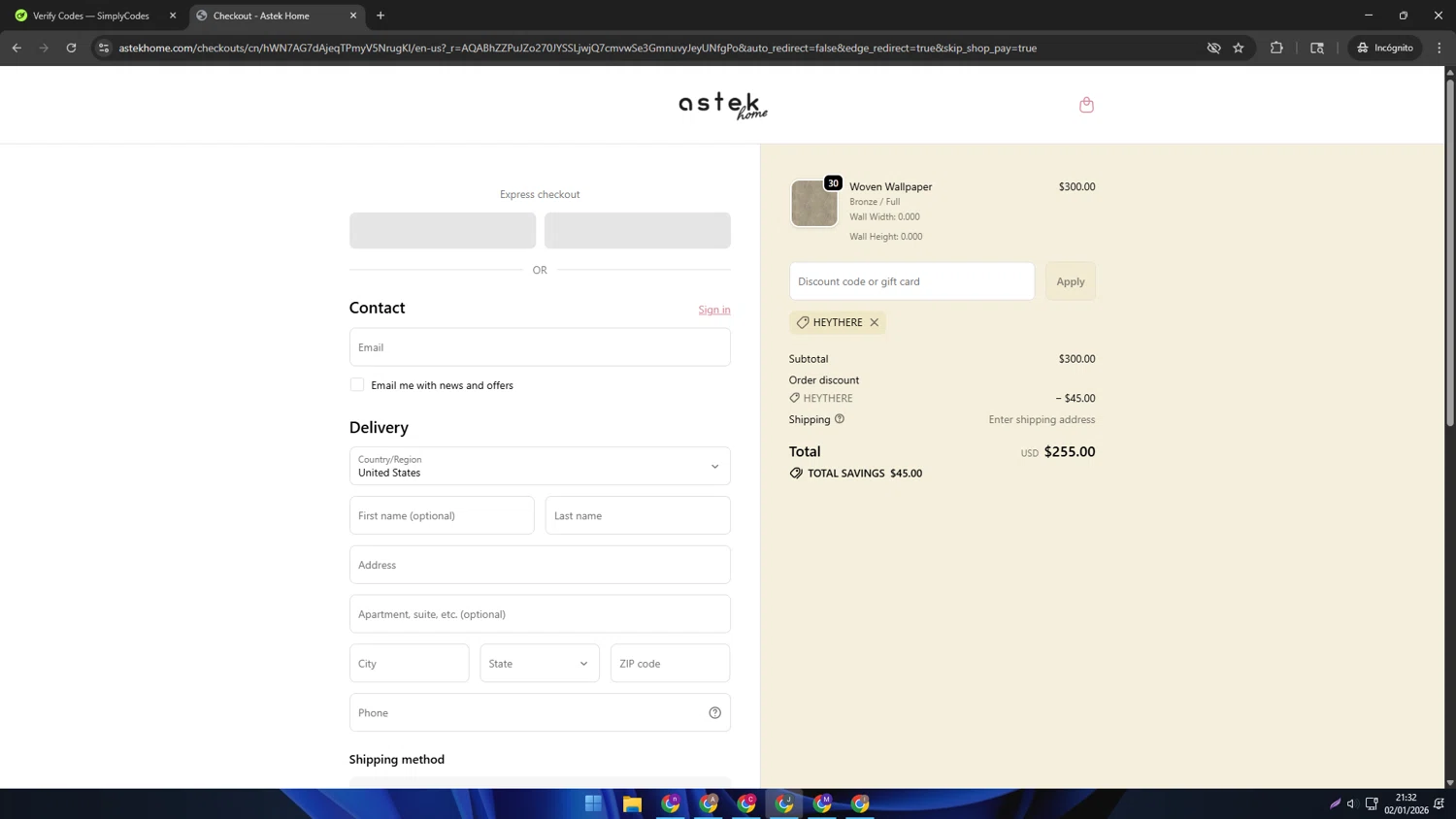Open Chrome's three-dot menu

(x=1439, y=48)
